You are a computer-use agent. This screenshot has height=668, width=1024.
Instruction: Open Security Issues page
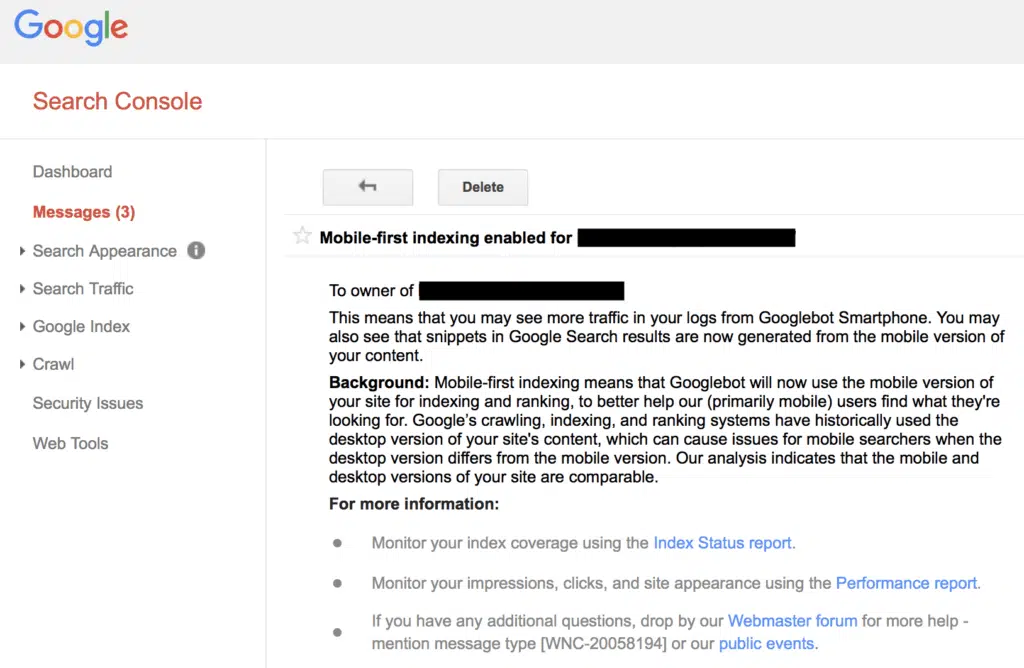click(88, 404)
